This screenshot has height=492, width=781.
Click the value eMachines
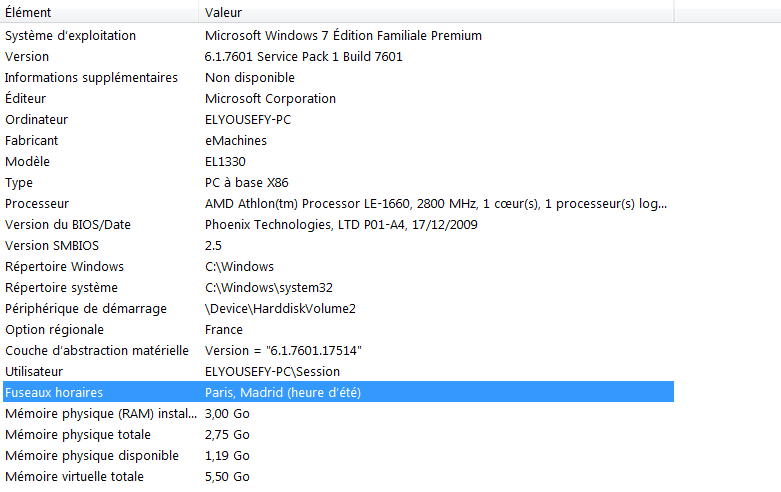(x=236, y=140)
